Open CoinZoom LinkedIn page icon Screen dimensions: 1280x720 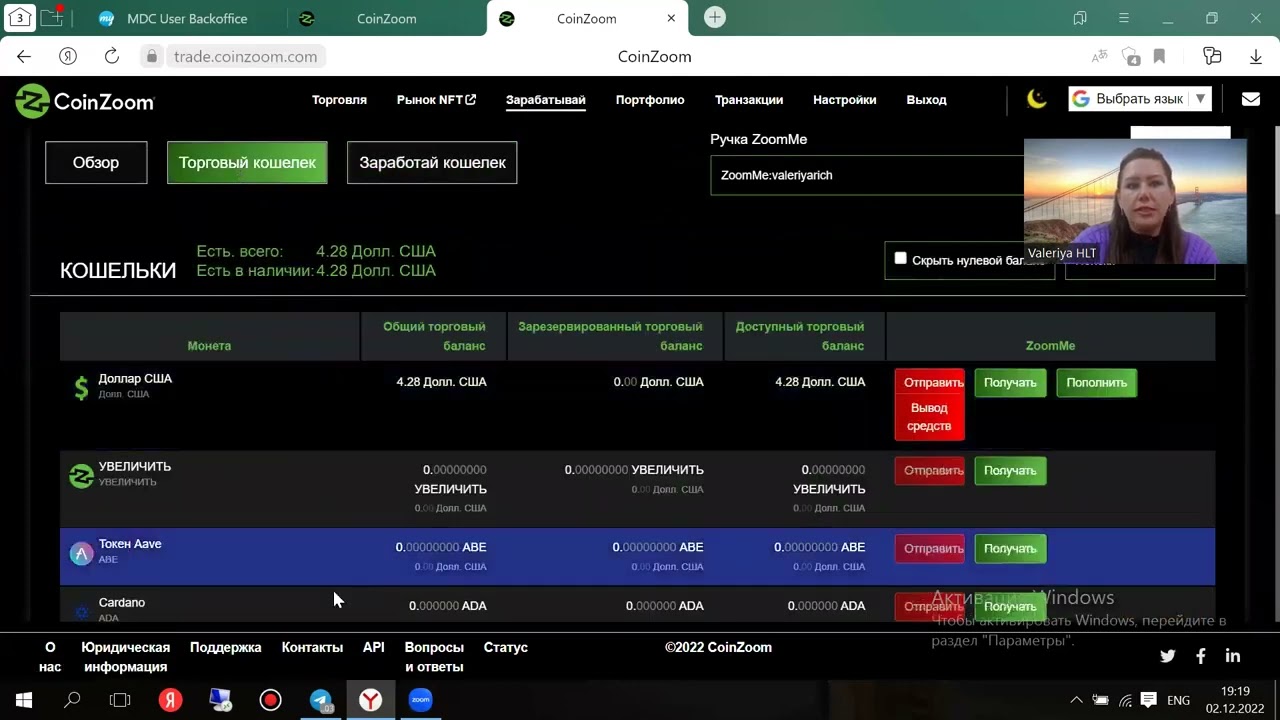click(1233, 656)
